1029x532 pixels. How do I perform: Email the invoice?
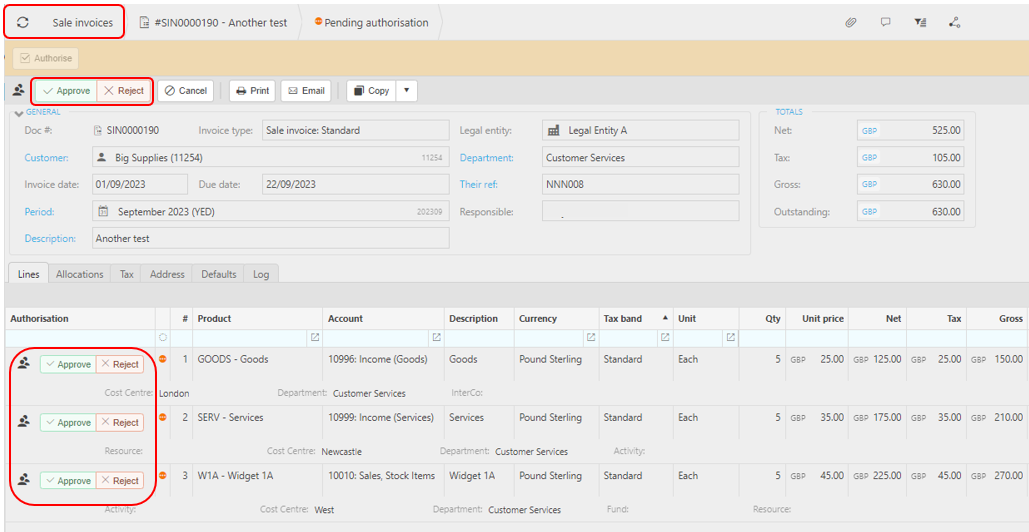tap(306, 91)
